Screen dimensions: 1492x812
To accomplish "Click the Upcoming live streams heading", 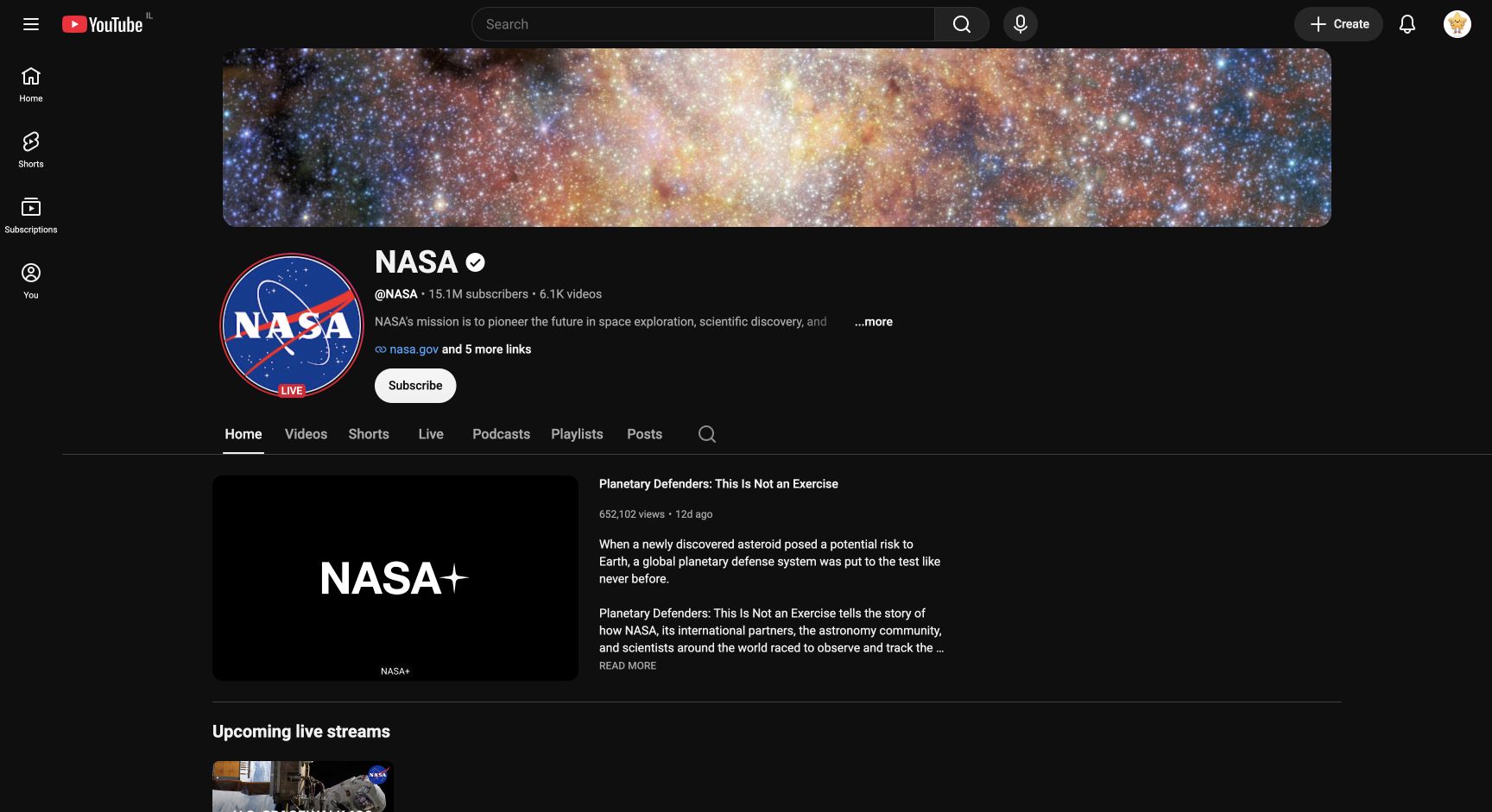I will tap(301, 732).
